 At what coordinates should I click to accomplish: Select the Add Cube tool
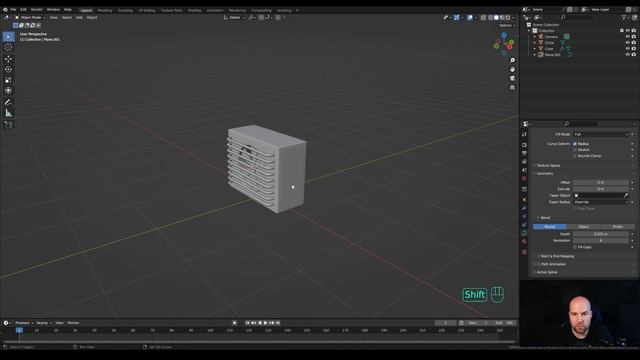click(8, 124)
